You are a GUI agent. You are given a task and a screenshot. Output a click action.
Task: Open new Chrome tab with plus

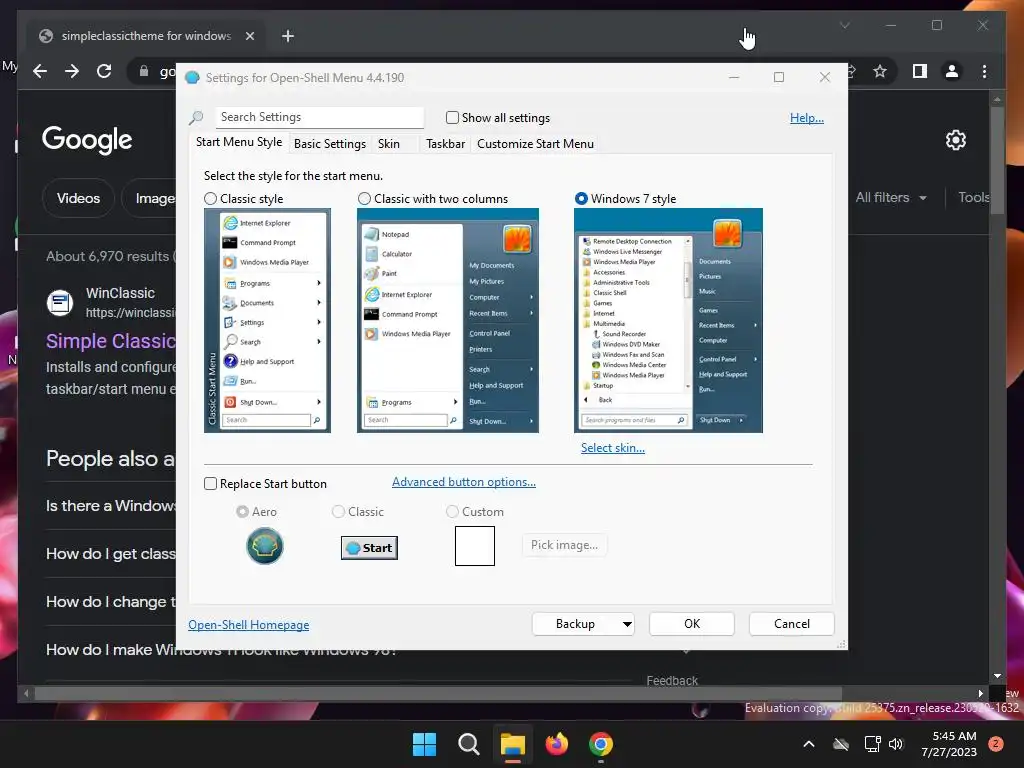click(288, 36)
